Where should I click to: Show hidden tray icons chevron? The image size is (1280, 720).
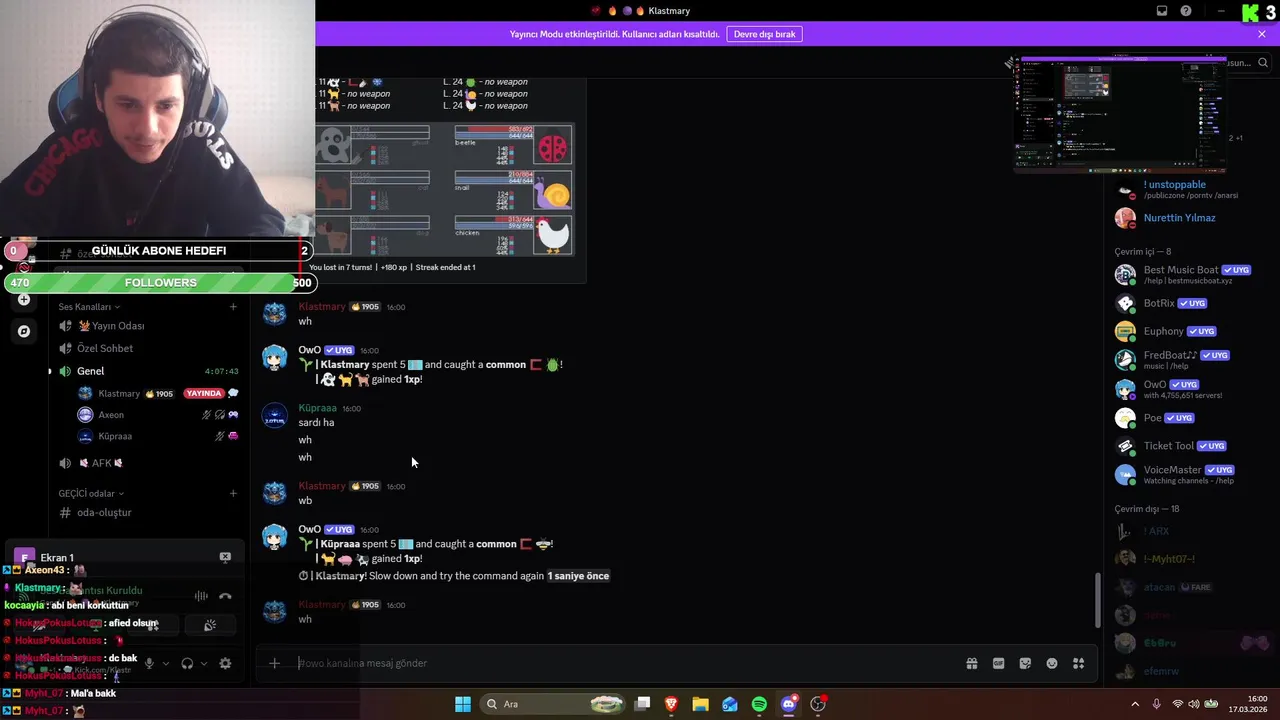coord(1135,704)
